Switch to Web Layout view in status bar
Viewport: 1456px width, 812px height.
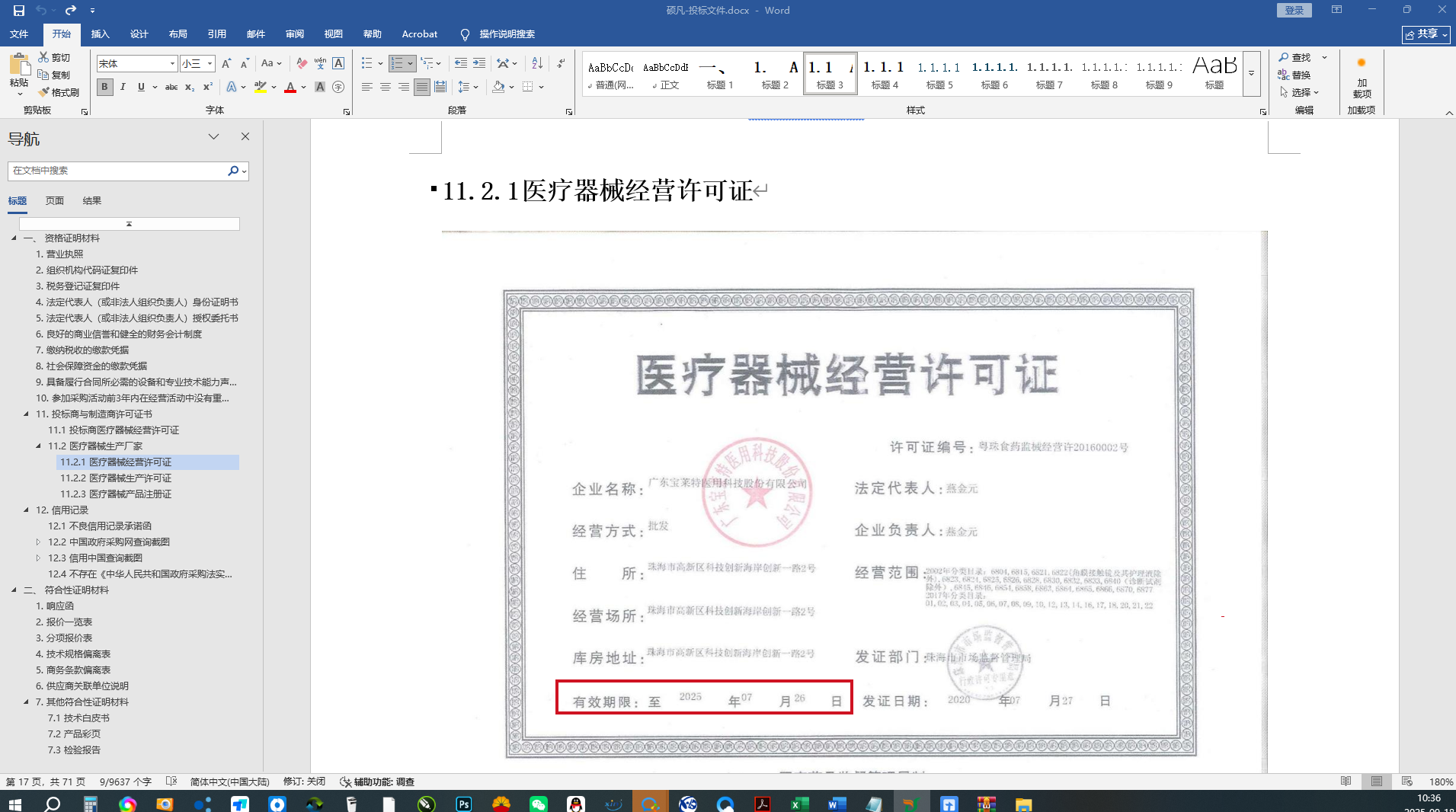coord(1407,782)
